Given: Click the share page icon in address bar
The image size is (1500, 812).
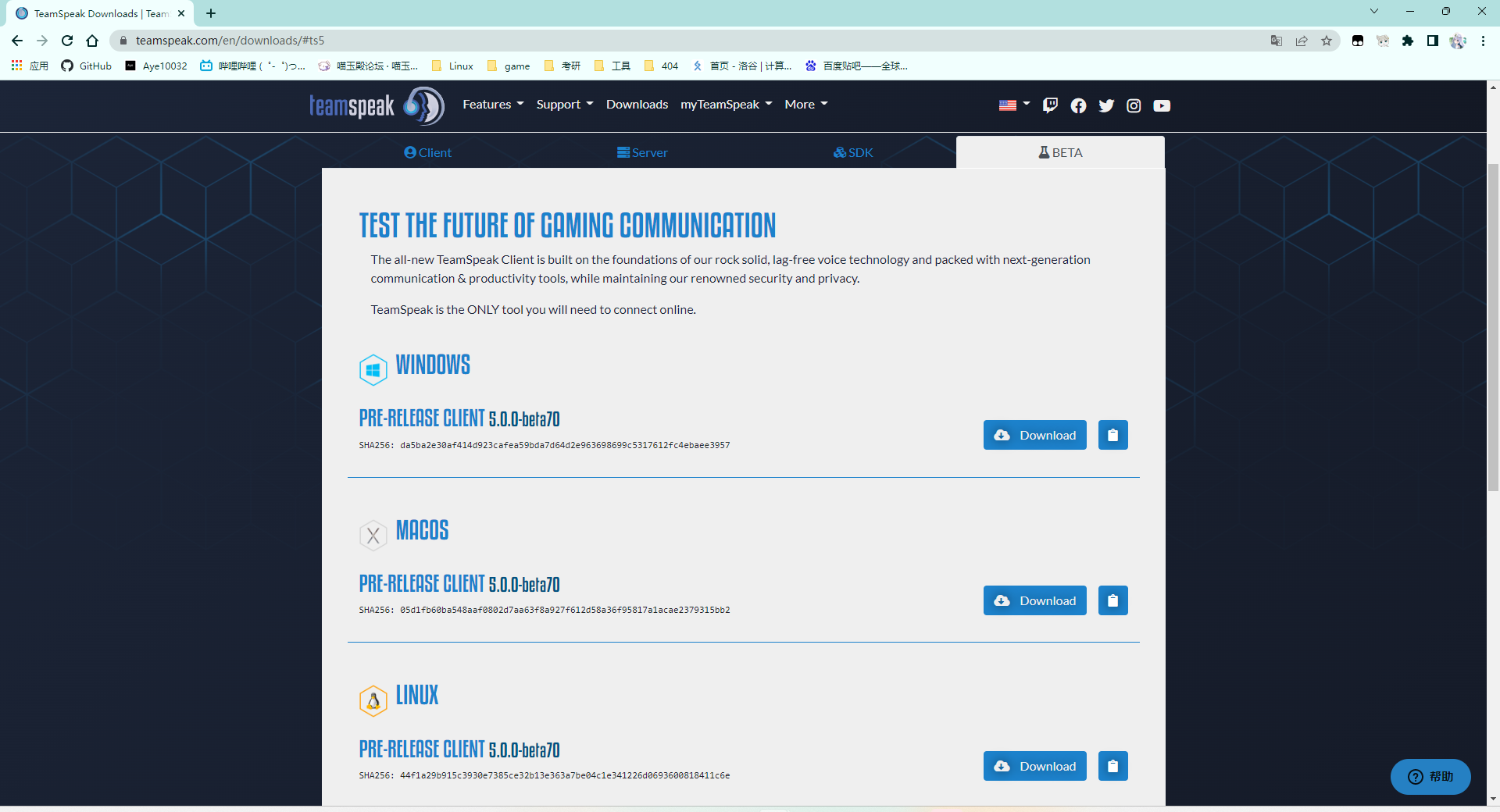Looking at the screenshot, I should click(x=1302, y=41).
